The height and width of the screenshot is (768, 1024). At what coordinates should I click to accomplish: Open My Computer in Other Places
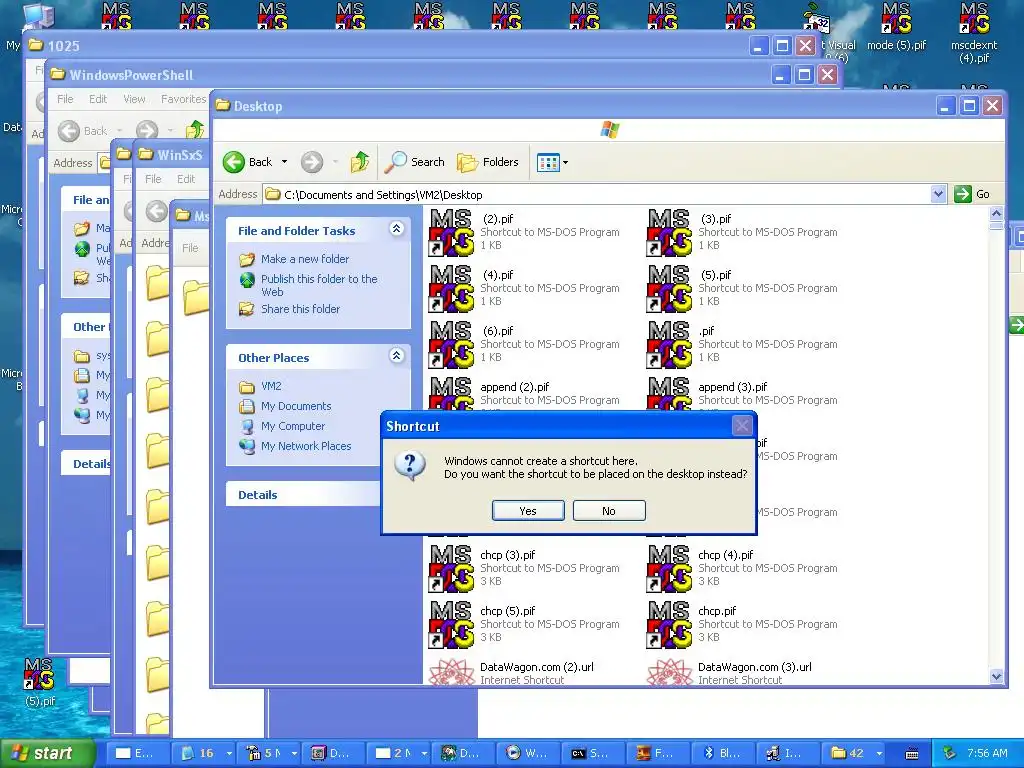click(293, 426)
